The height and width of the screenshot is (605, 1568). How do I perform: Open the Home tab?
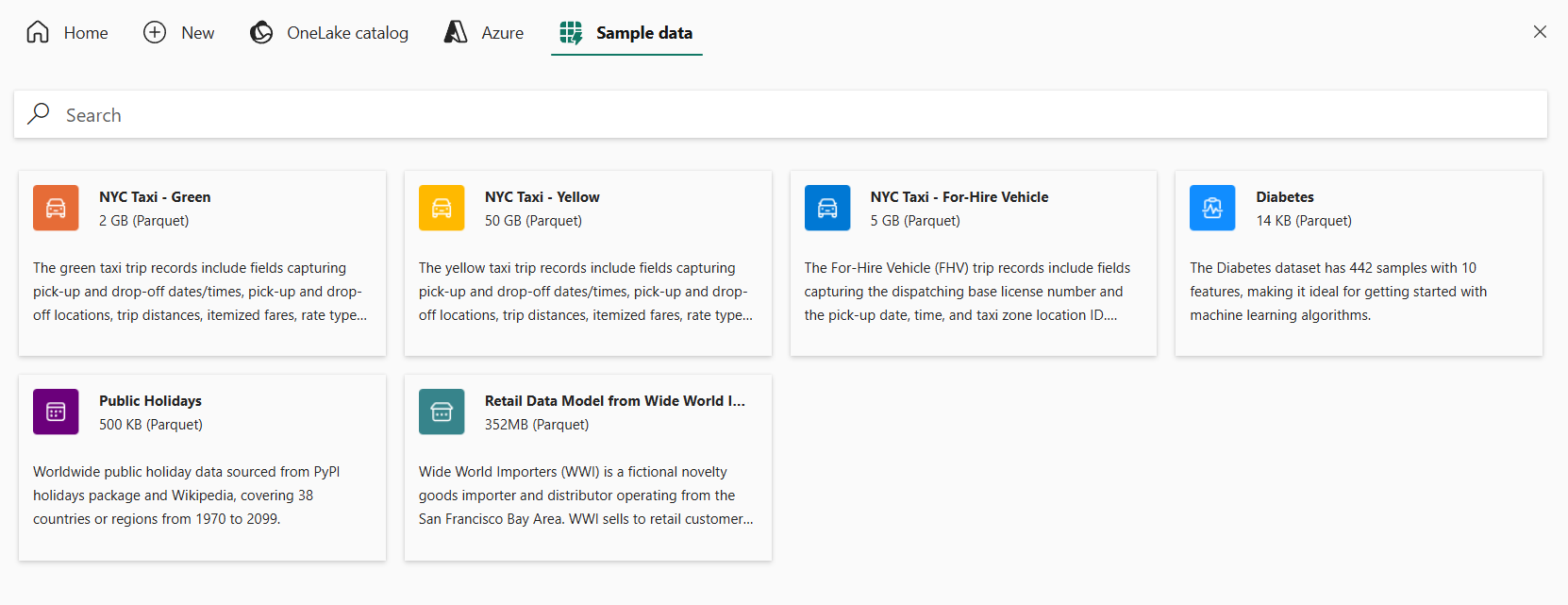click(x=67, y=33)
